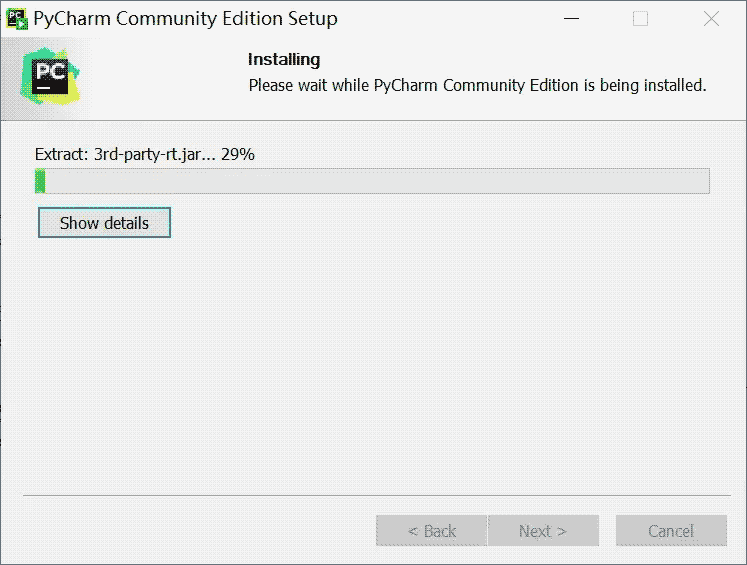Screen dimensions: 747x565
Task: Click the PyCharm Community Edition Setup title text
Action: [185, 19]
